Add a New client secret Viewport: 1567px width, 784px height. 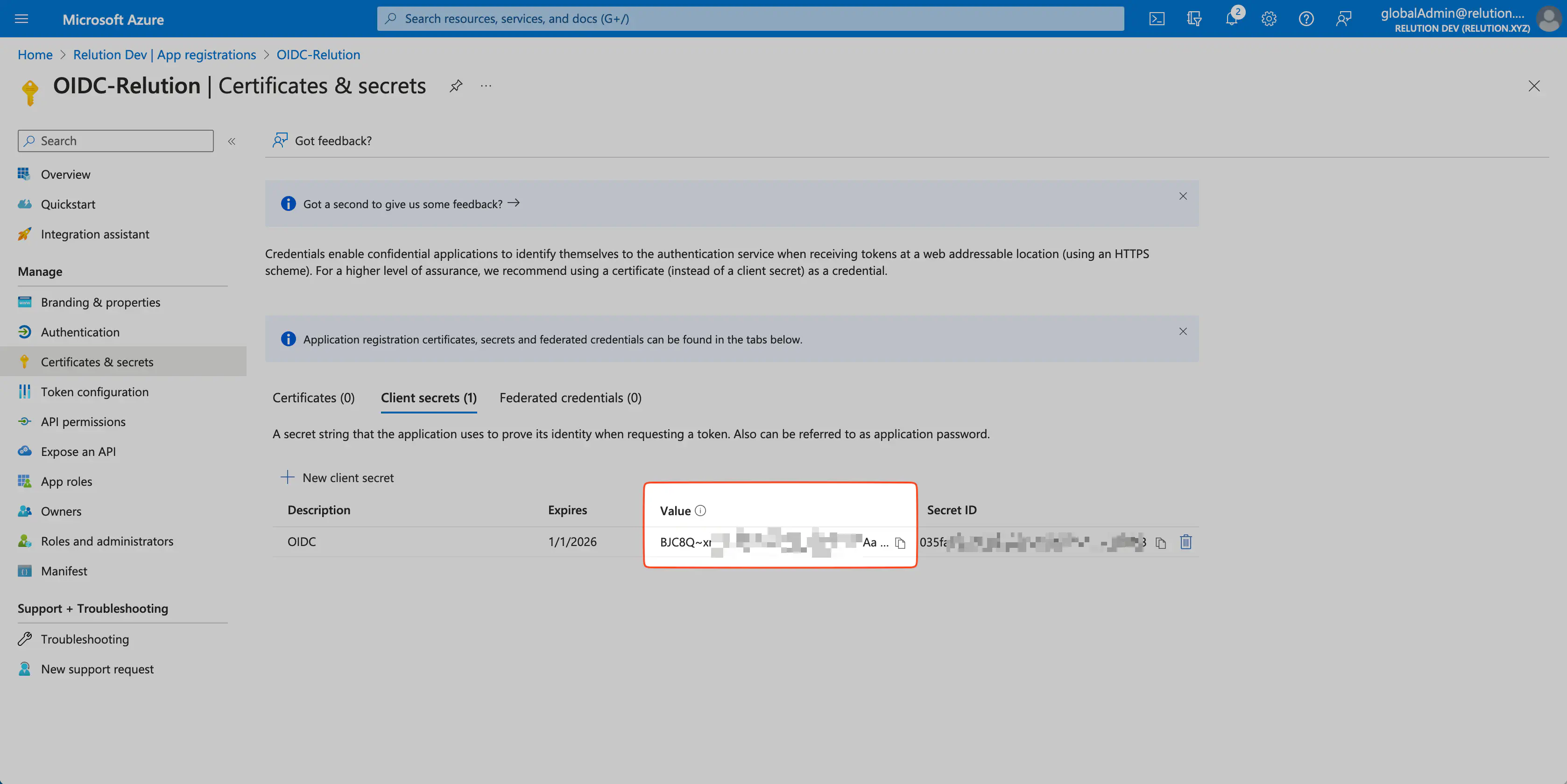[x=337, y=478]
